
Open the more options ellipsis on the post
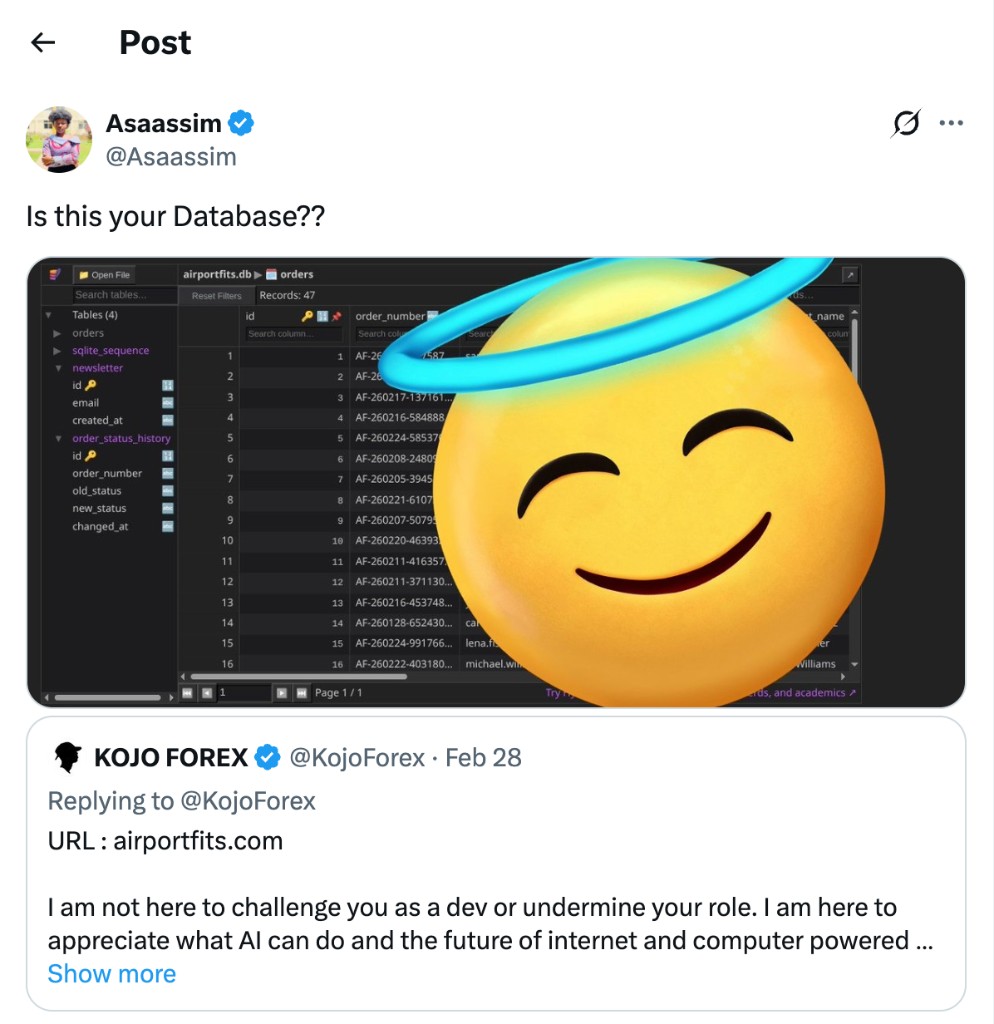tap(952, 122)
